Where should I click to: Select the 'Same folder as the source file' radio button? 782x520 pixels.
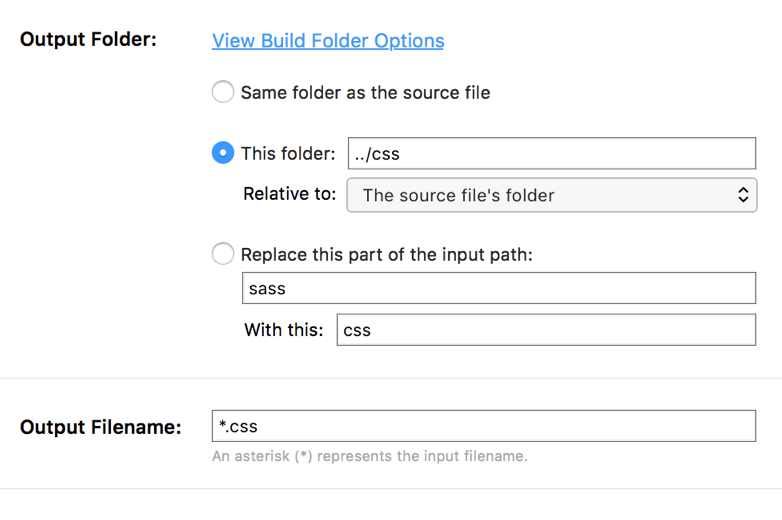(223, 93)
